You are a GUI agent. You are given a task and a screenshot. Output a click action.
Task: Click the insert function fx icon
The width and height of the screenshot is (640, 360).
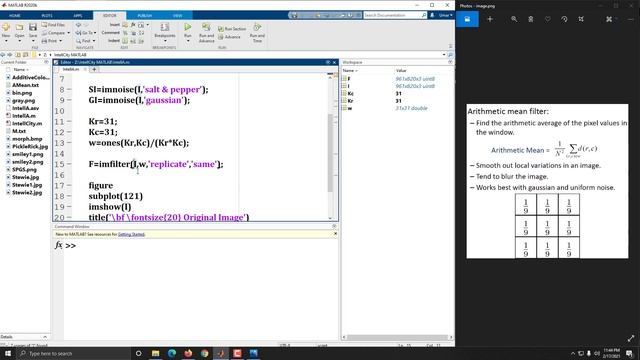(x=133, y=25)
